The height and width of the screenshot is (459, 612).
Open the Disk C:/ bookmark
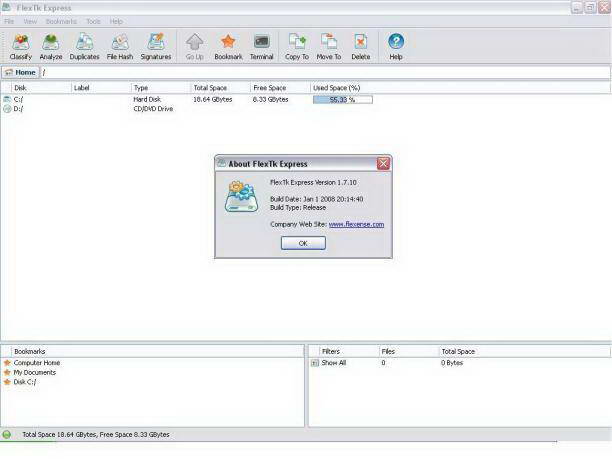(x=25, y=382)
